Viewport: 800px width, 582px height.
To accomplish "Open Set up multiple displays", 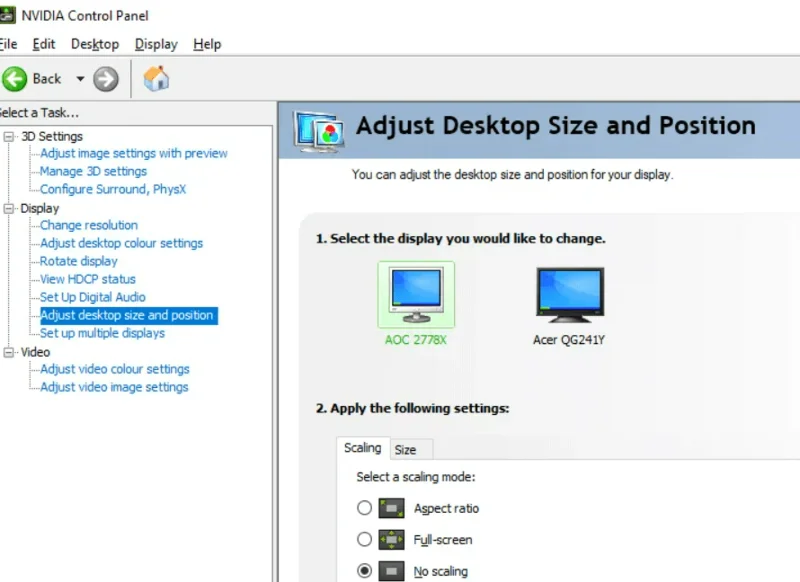I will point(103,333).
